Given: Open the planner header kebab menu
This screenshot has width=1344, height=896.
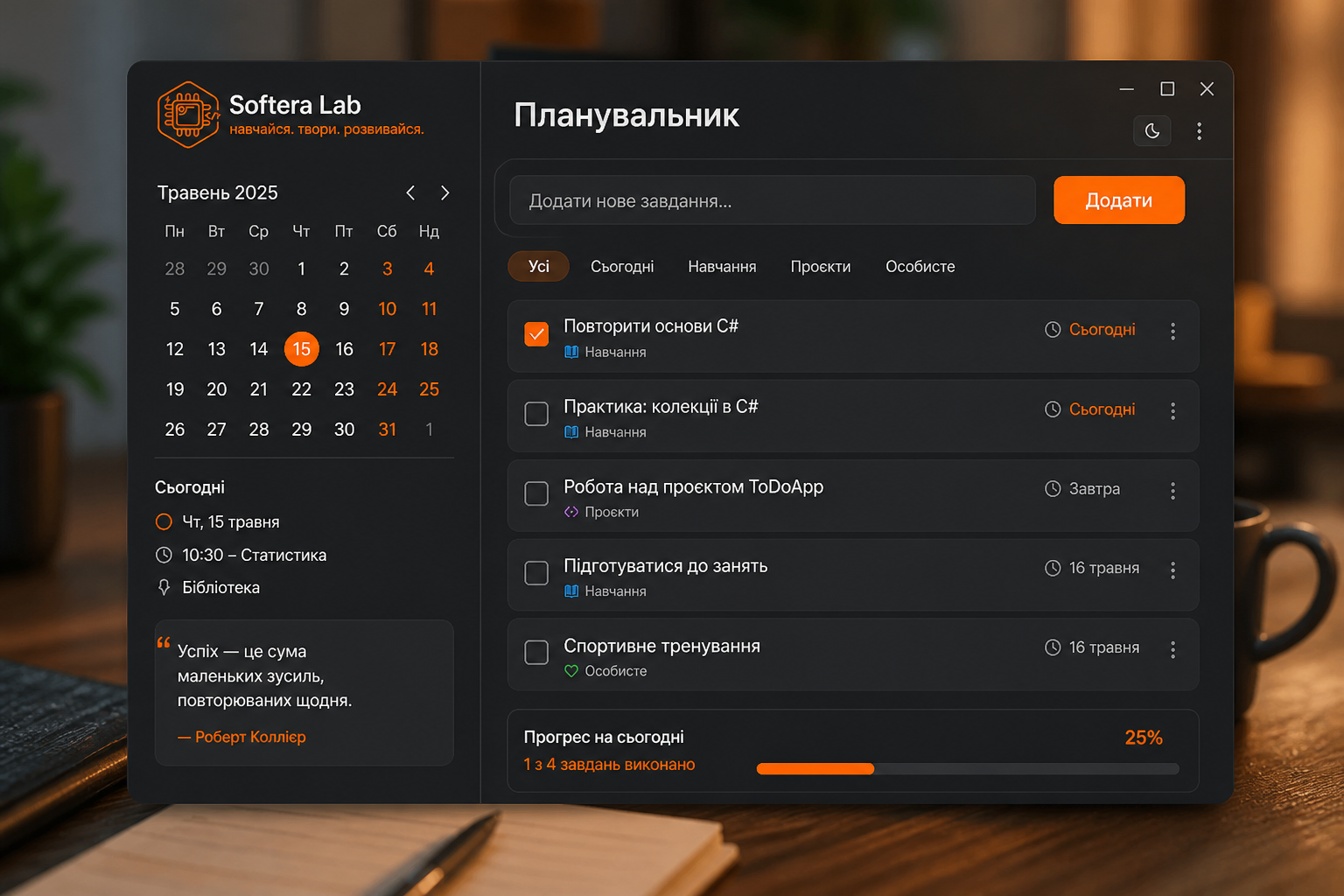Looking at the screenshot, I should click(1199, 131).
